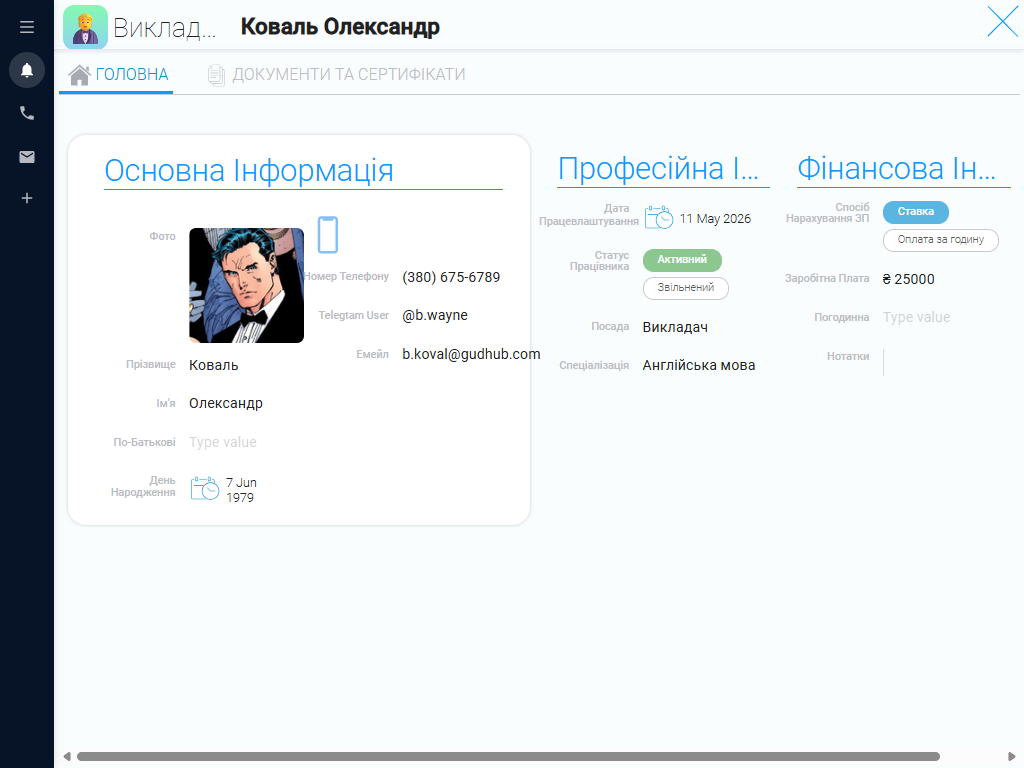Screen dimensions: 1024x768
Task: Click the salary value ₴ 25000
Action: click(x=908, y=279)
